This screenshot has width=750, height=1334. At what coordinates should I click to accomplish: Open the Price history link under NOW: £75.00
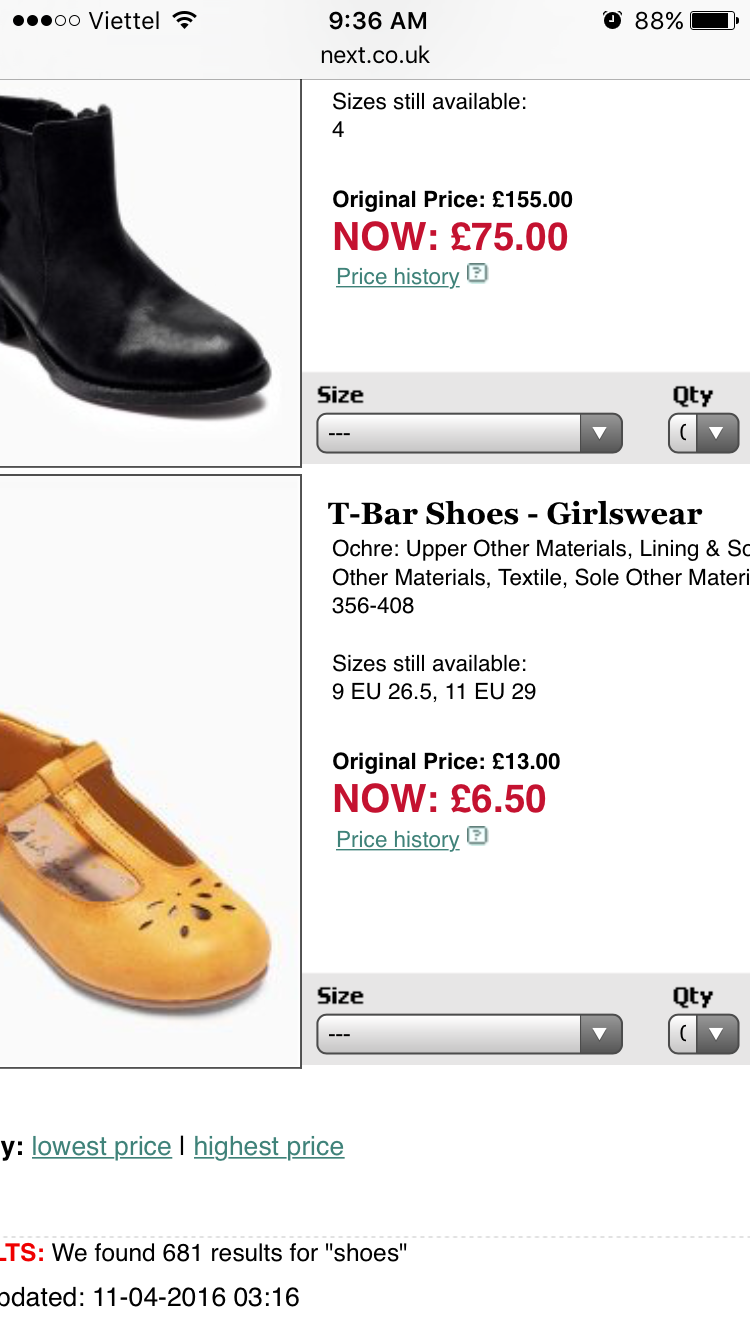(x=398, y=277)
